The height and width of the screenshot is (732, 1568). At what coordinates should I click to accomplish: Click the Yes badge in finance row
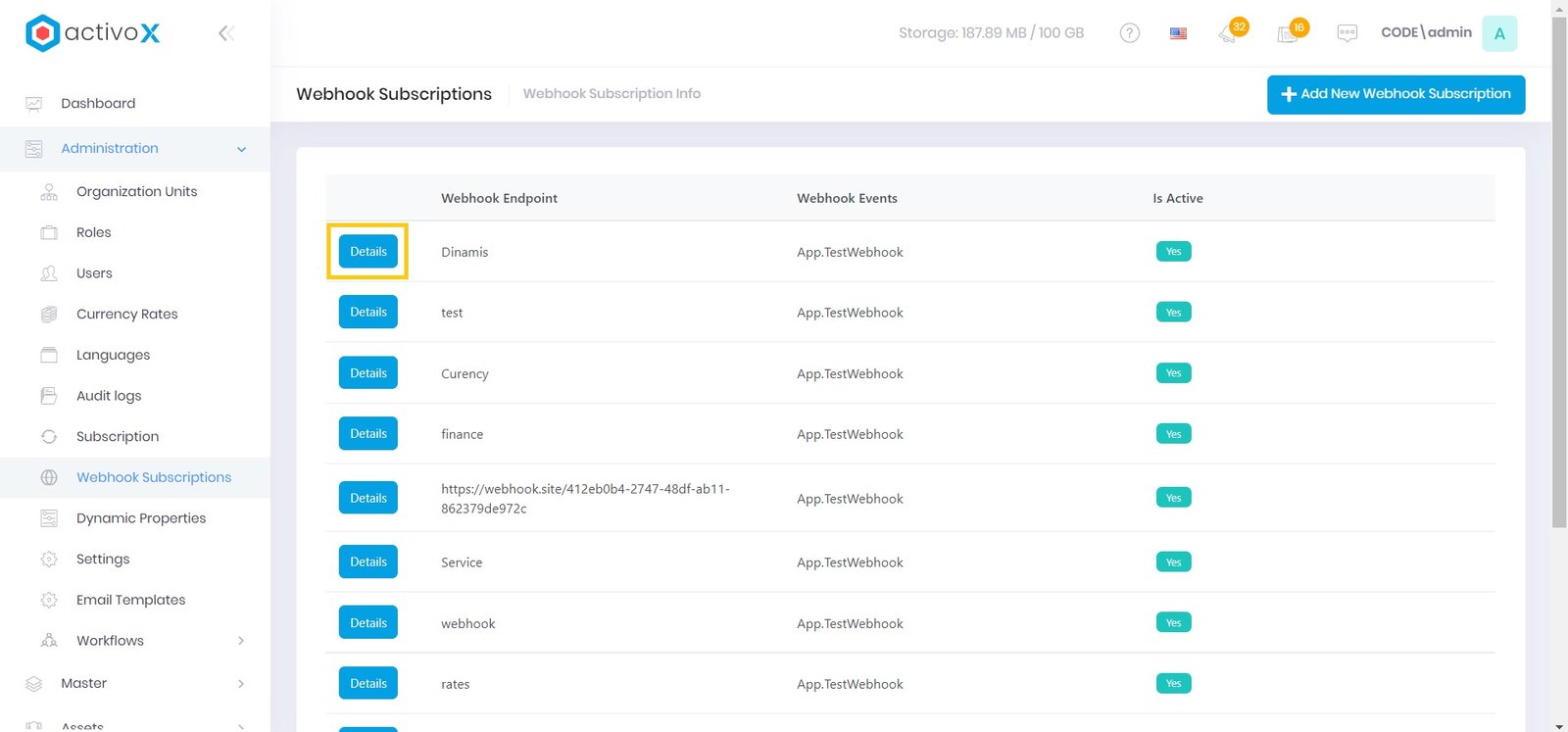pos(1174,434)
